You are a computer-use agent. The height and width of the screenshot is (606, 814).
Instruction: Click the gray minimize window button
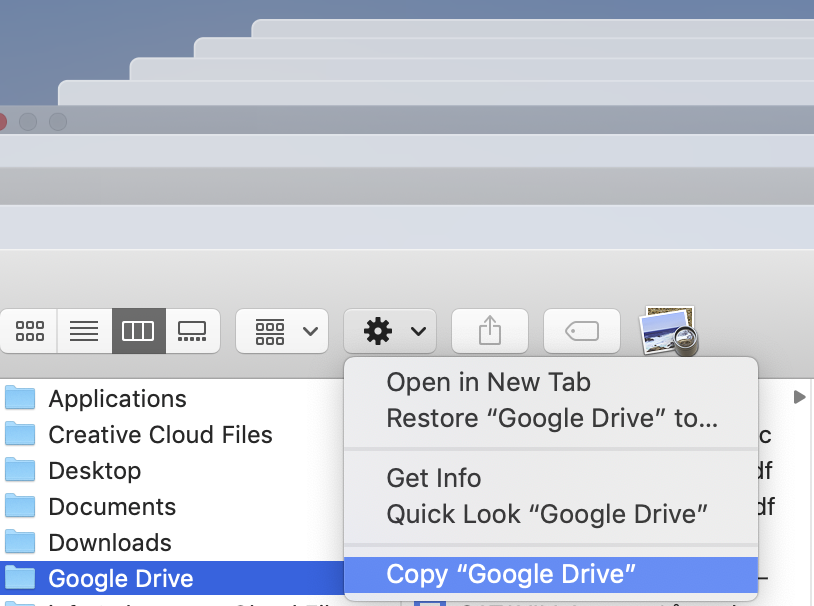[28, 122]
